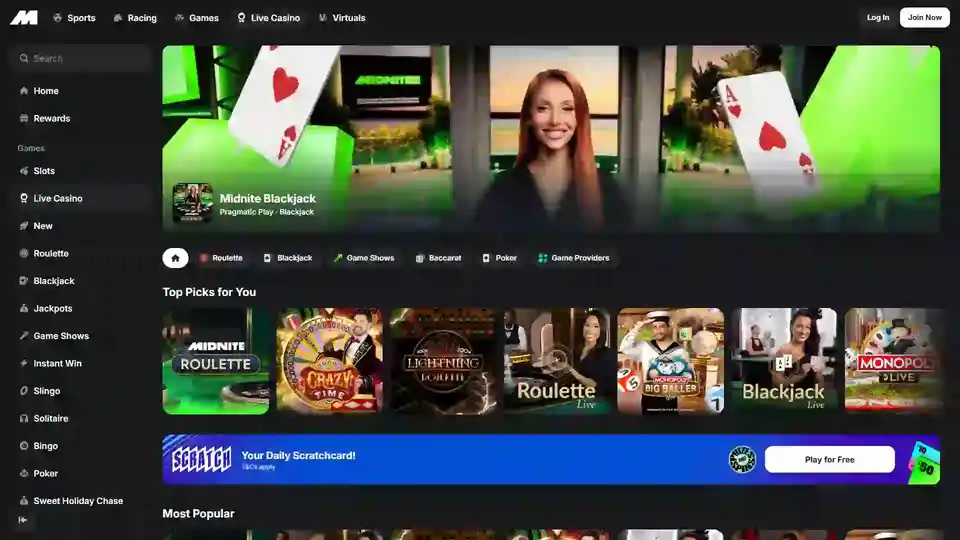Click the Home house icon in sidebar
This screenshot has height=540, width=960.
click(24, 91)
